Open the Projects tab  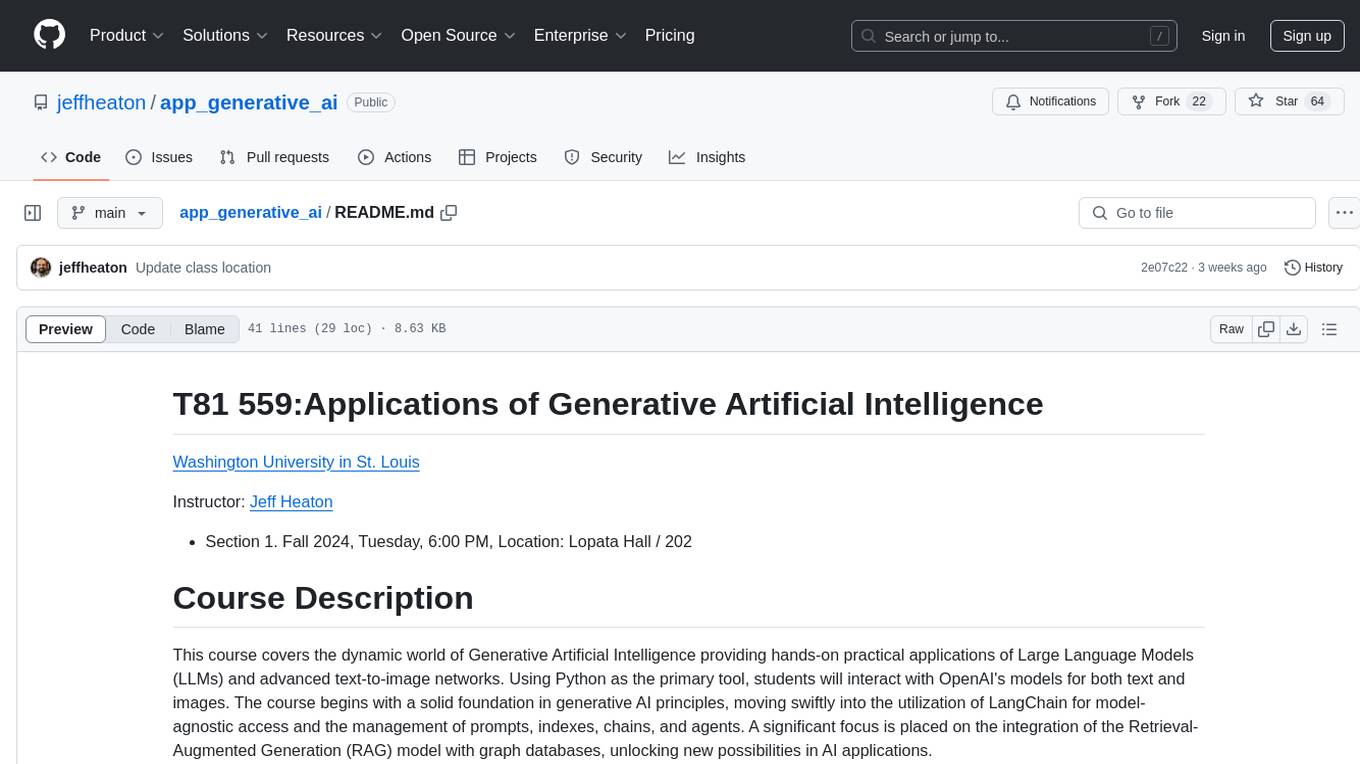point(498,157)
